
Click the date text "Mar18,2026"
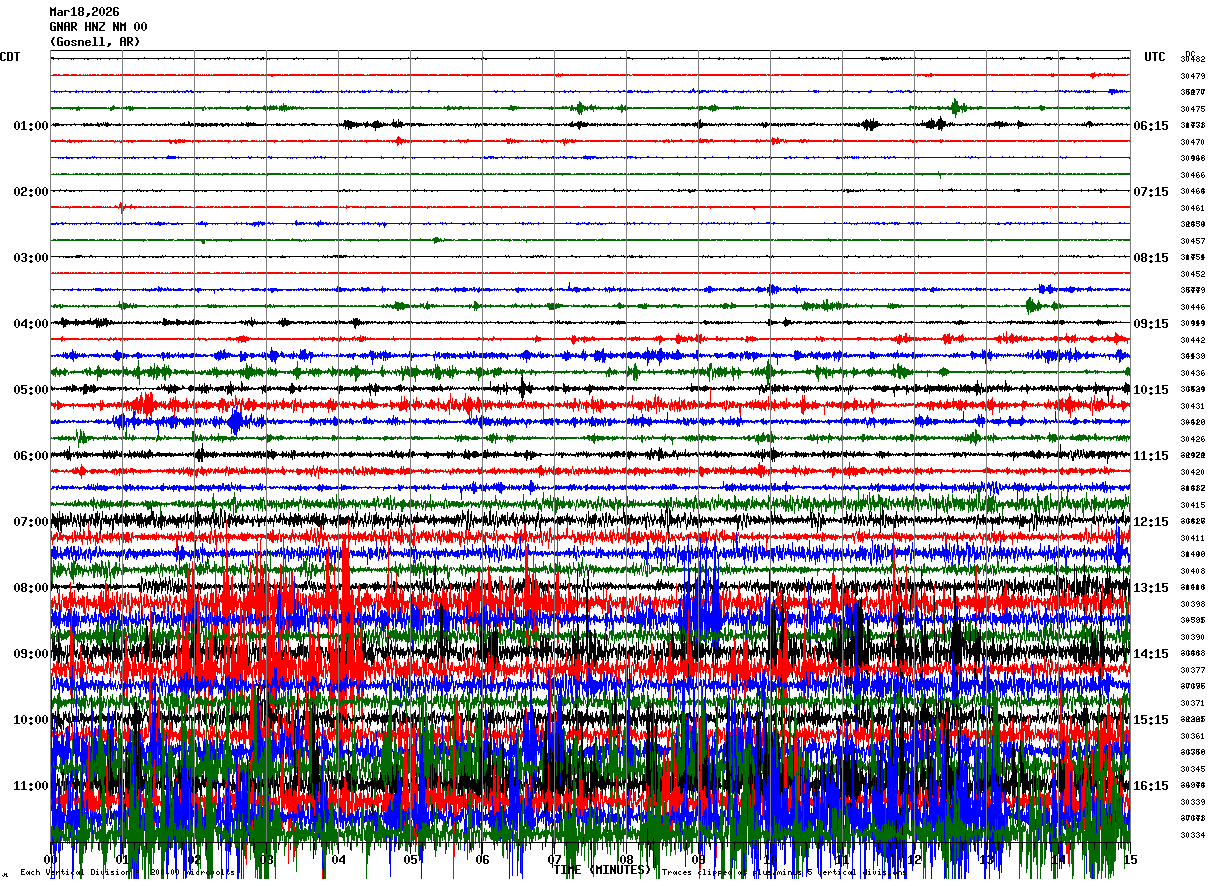pos(84,12)
